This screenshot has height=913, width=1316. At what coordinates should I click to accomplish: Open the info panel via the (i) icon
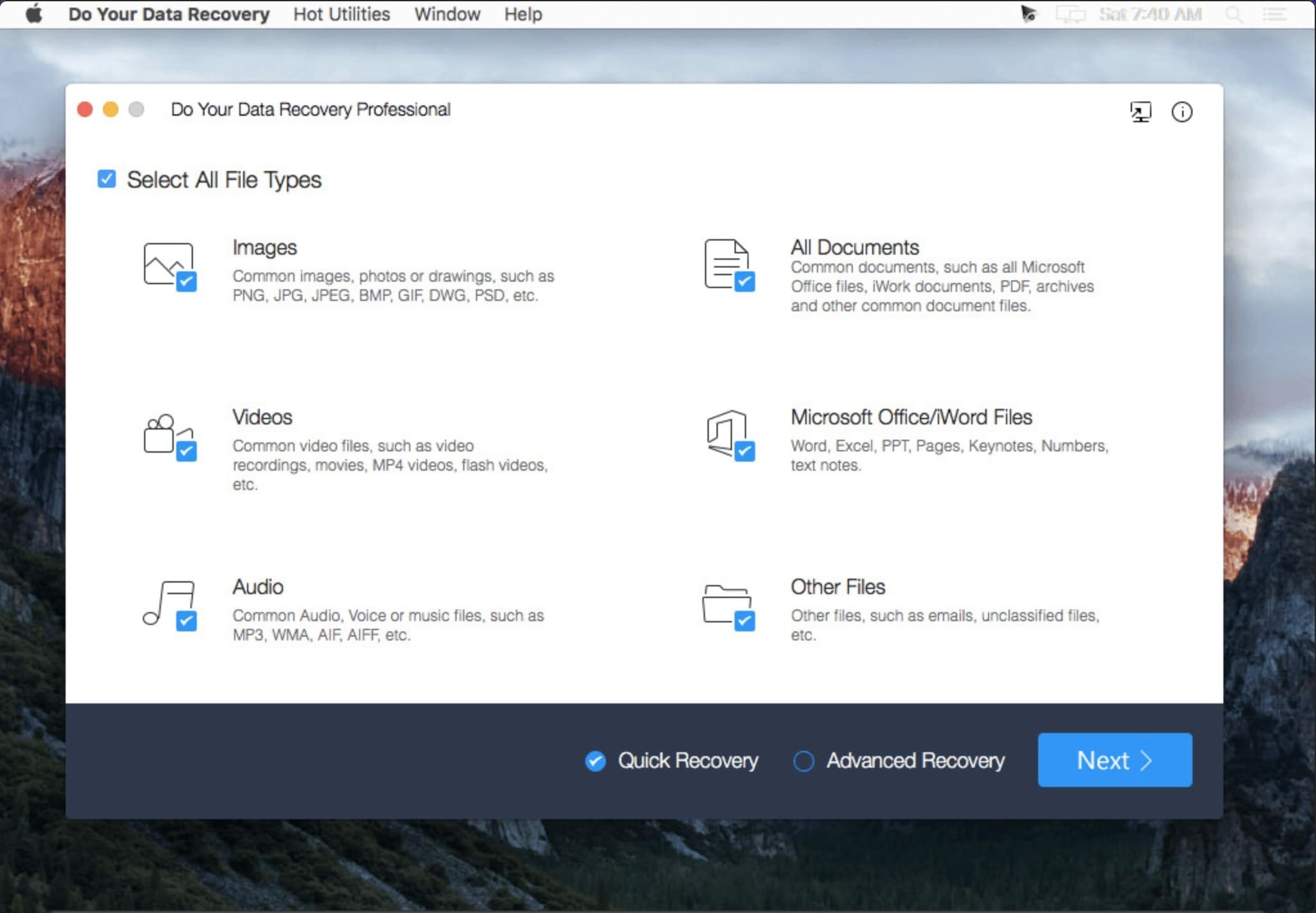coord(1182,112)
